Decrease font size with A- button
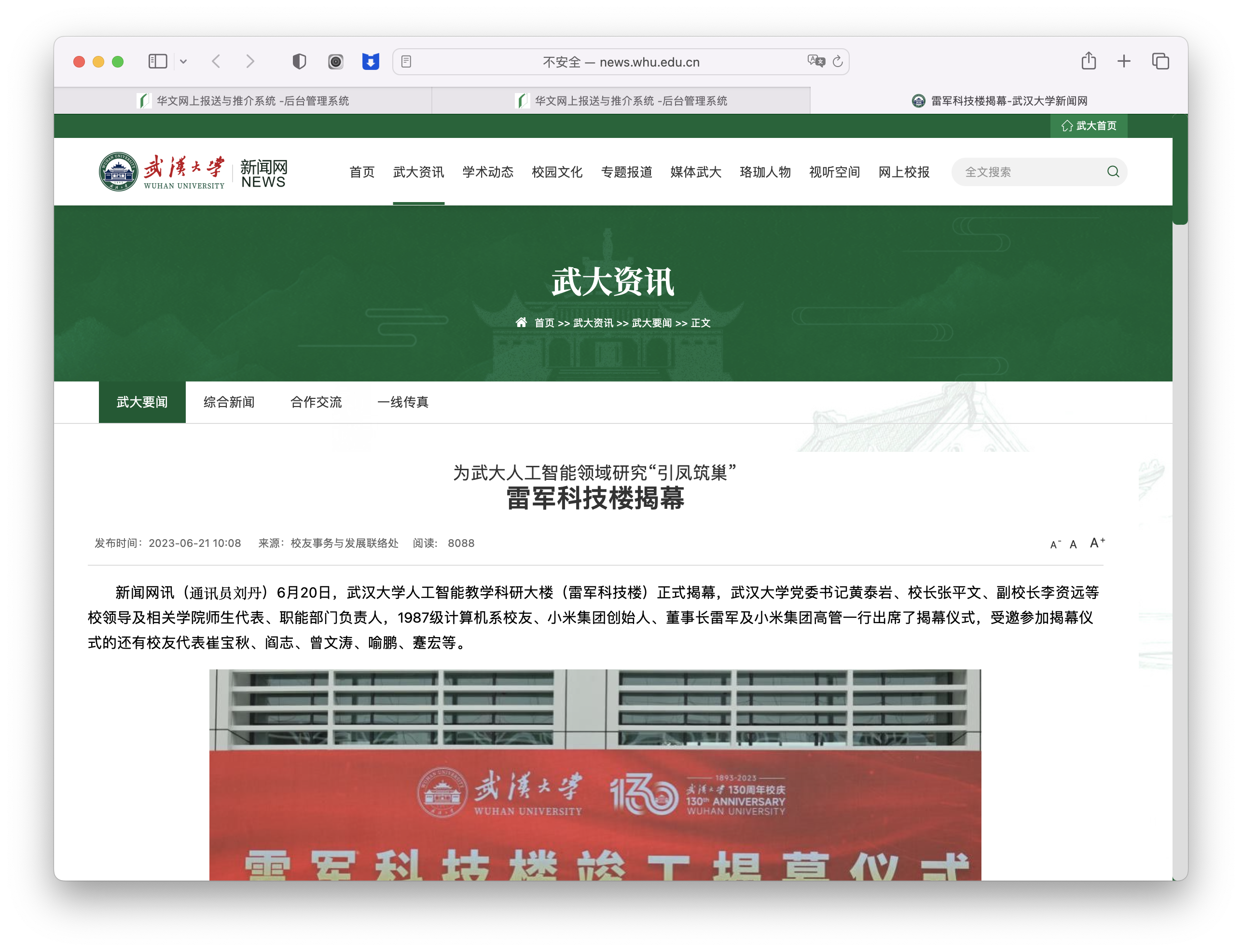This screenshot has height=952, width=1242. [x=1055, y=544]
